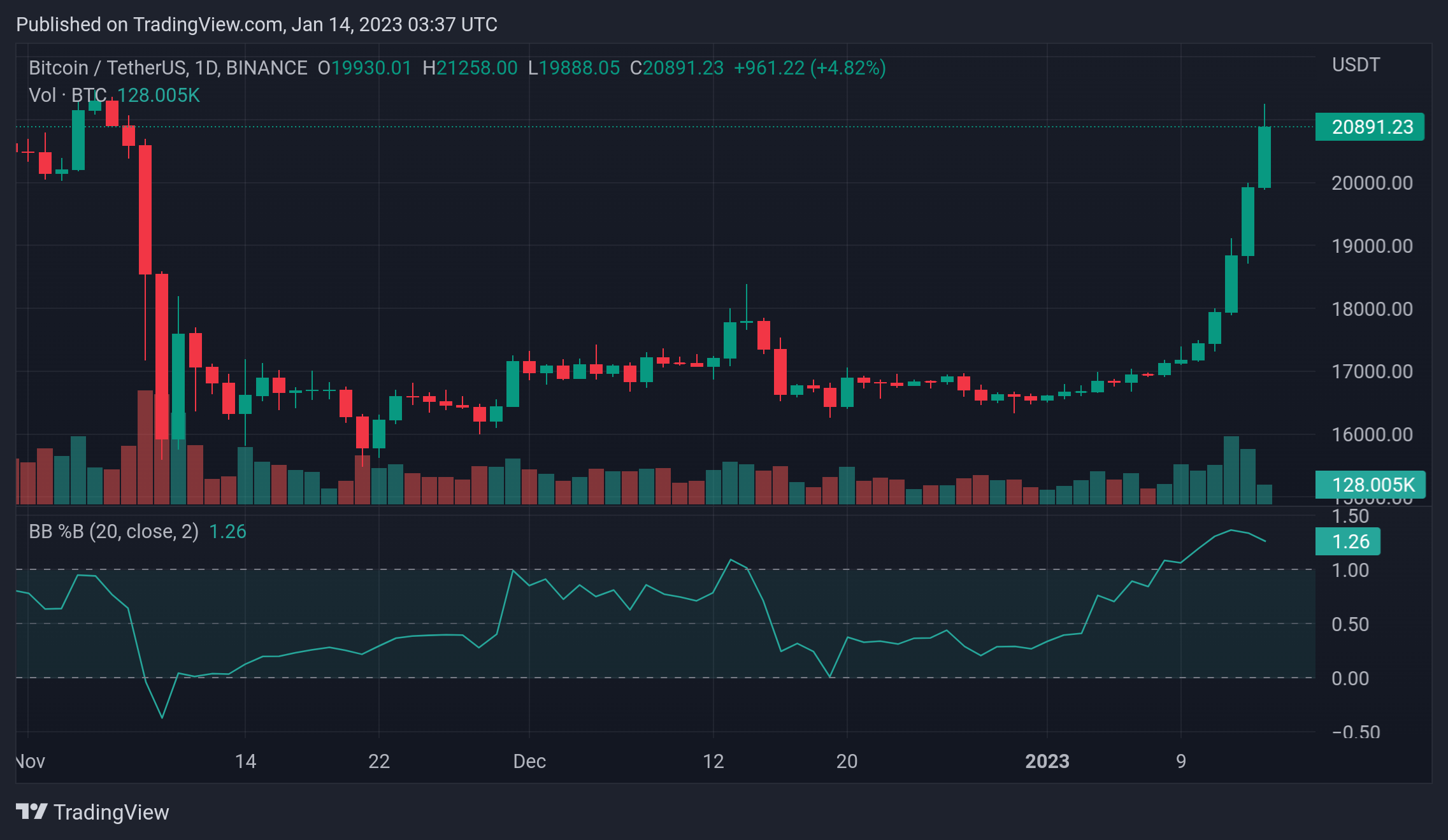1448x840 pixels.
Task: Click the 20 date label on time axis
Action: point(847,761)
